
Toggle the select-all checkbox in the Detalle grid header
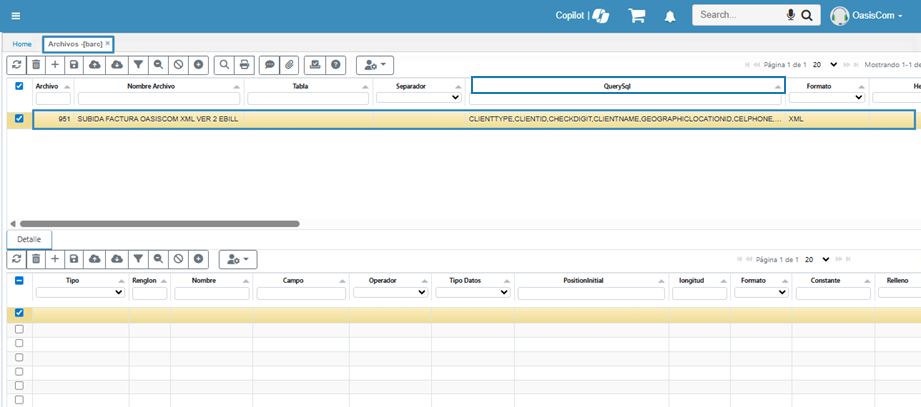point(19,280)
